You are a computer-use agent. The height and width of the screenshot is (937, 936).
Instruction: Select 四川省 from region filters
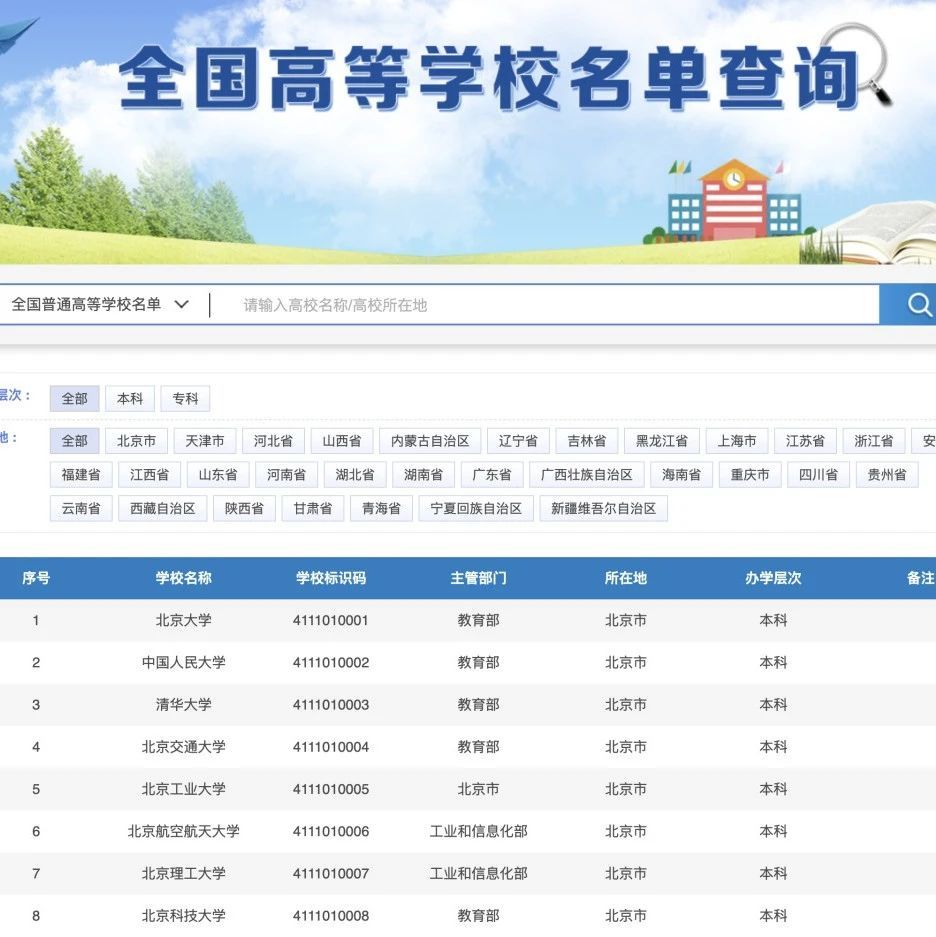818,475
